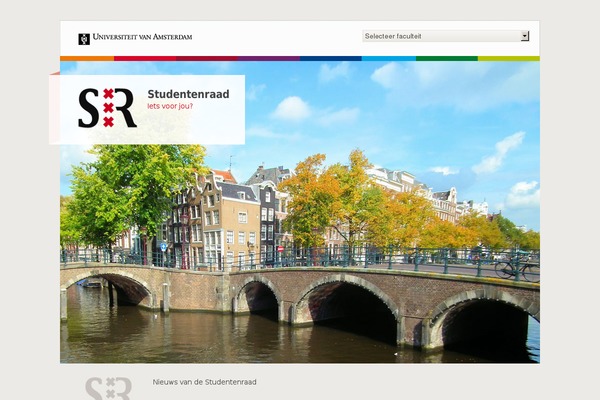Click the grey SR logo at bottom
The height and width of the screenshot is (400, 600).
click(109, 388)
